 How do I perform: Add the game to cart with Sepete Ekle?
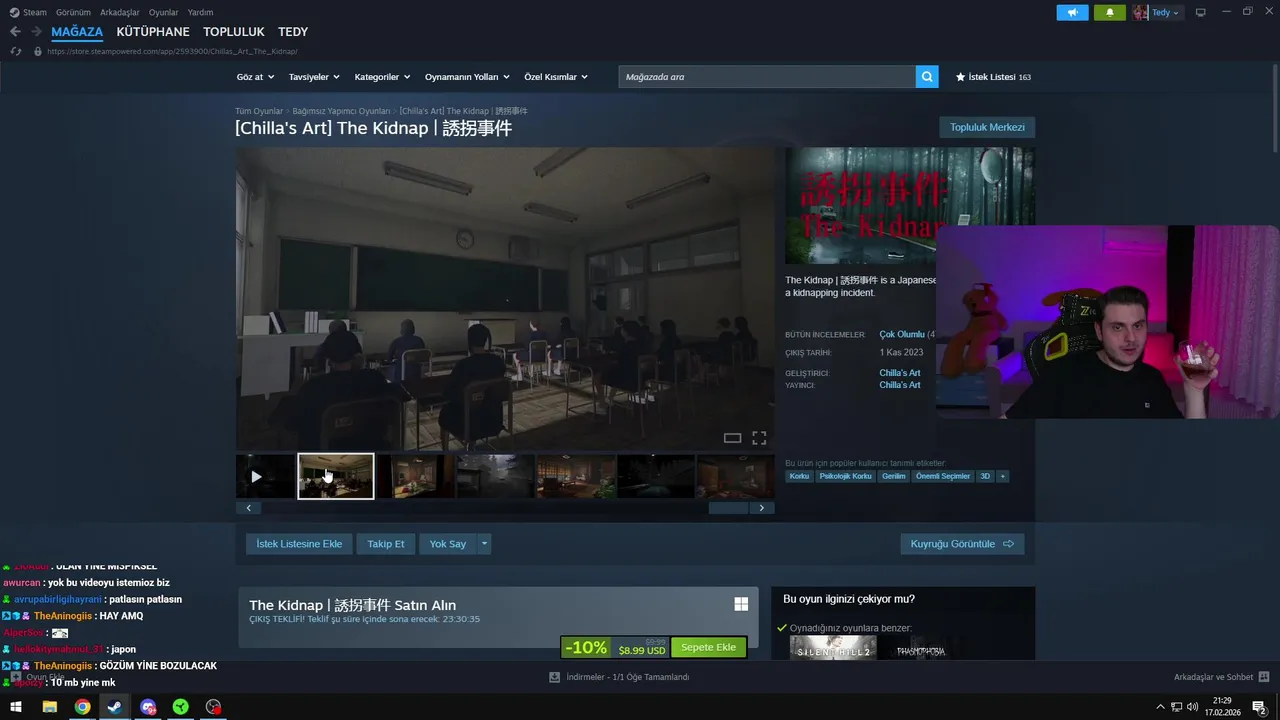click(708, 647)
